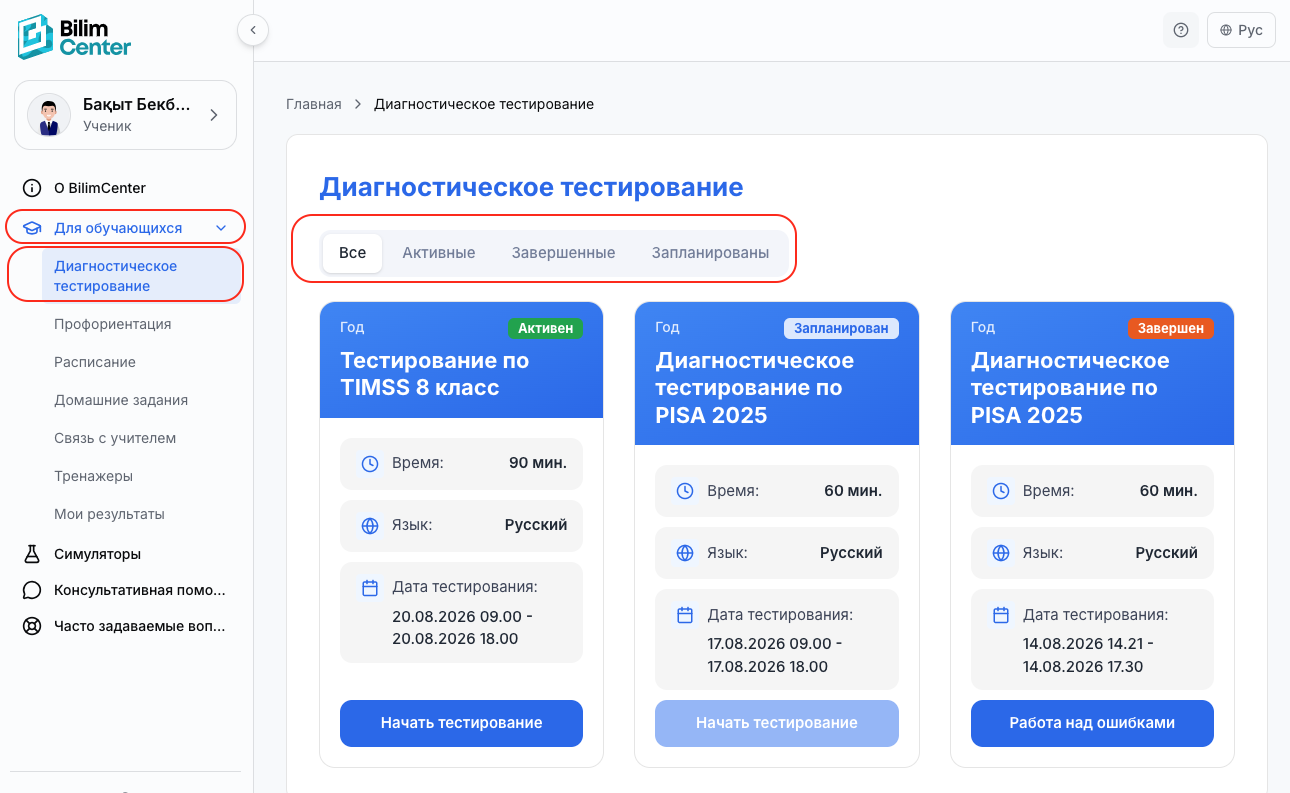Click the globe icon in the Завершен PISA card
The height and width of the screenshot is (793, 1290).
1001,553
